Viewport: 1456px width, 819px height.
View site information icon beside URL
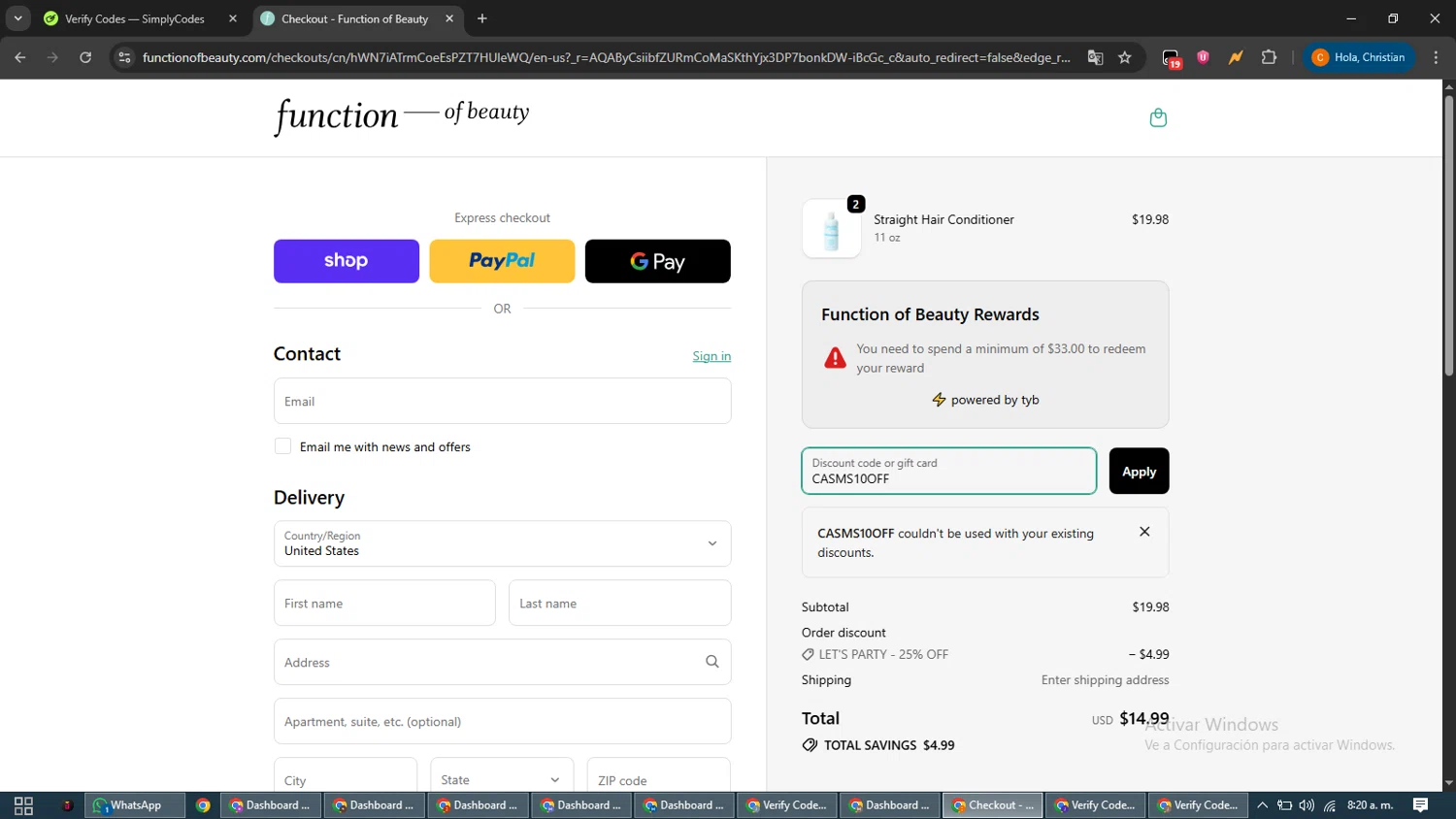pos(124,57)
